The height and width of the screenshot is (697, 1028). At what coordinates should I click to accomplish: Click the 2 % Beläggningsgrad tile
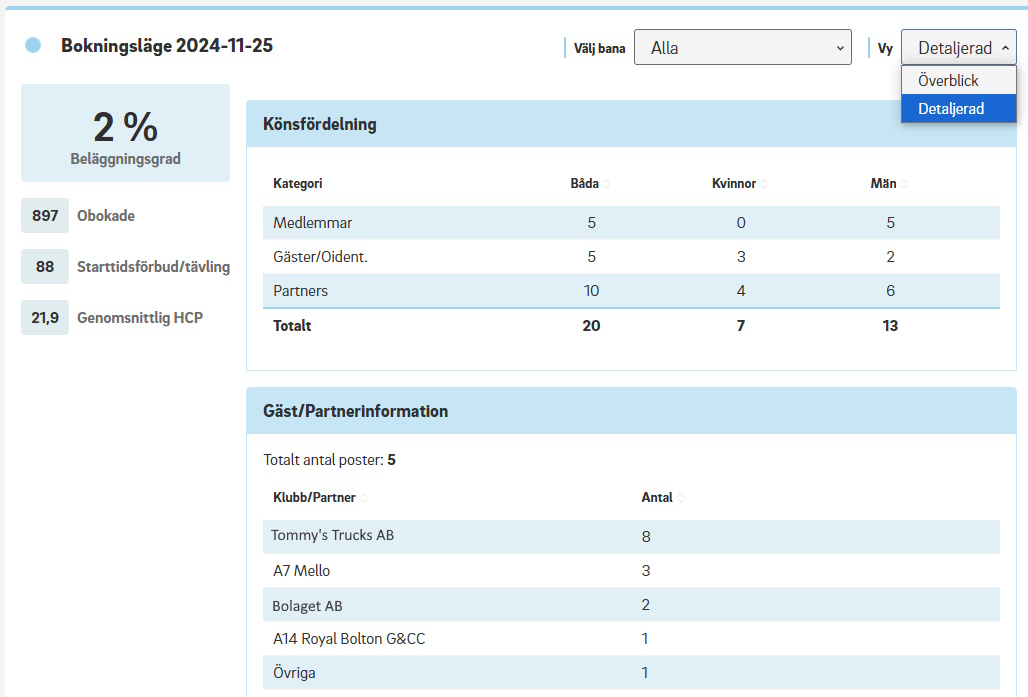[x=125, y=133]
